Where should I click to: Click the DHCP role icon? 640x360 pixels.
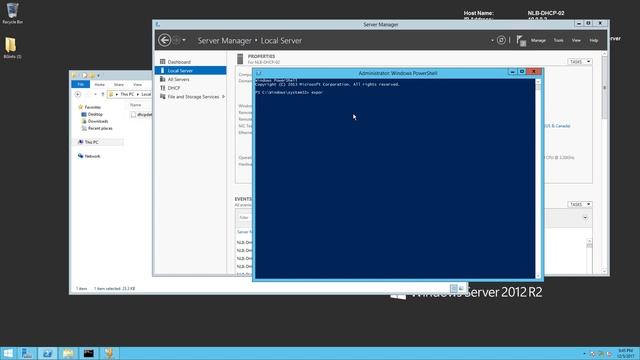(x=162, y=88)
